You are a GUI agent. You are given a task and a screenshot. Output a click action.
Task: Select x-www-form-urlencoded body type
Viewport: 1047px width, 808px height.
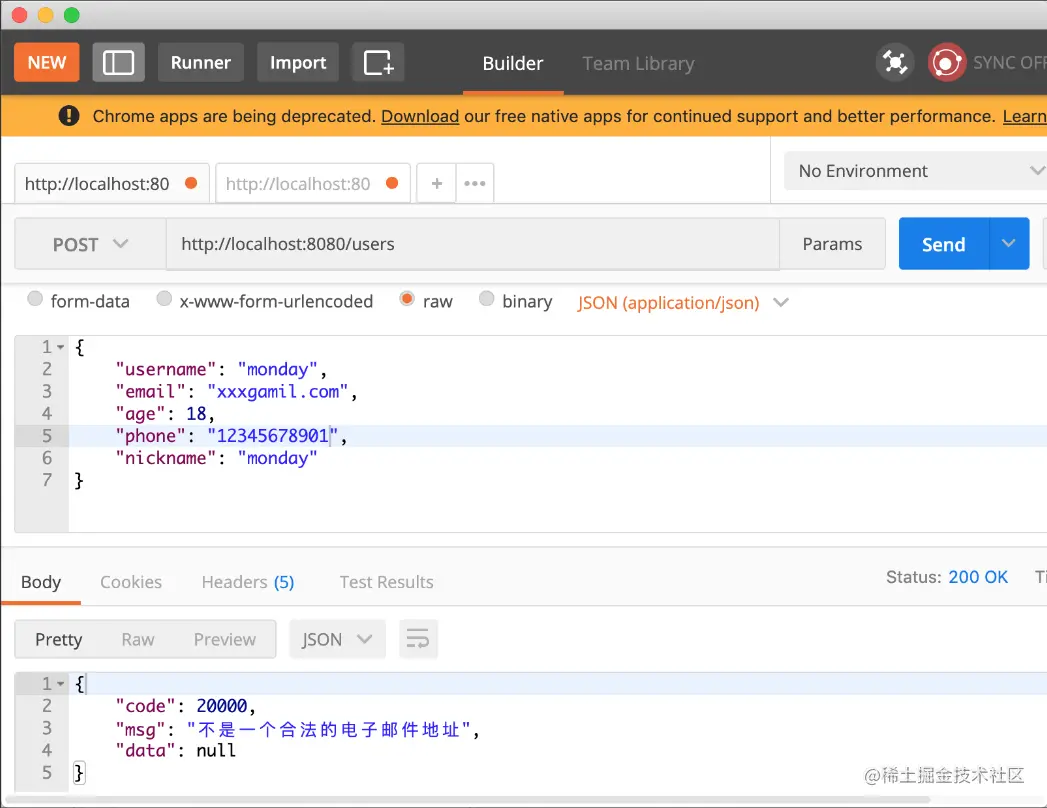click(164, 298)
